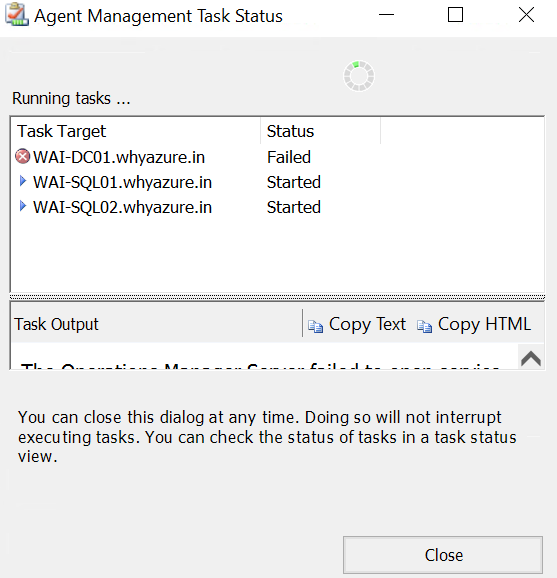Select the WAI-SQL01.whyazure.in task row
Screen dimensions: 557x578
pyautogui.click(x=277, y=182)
